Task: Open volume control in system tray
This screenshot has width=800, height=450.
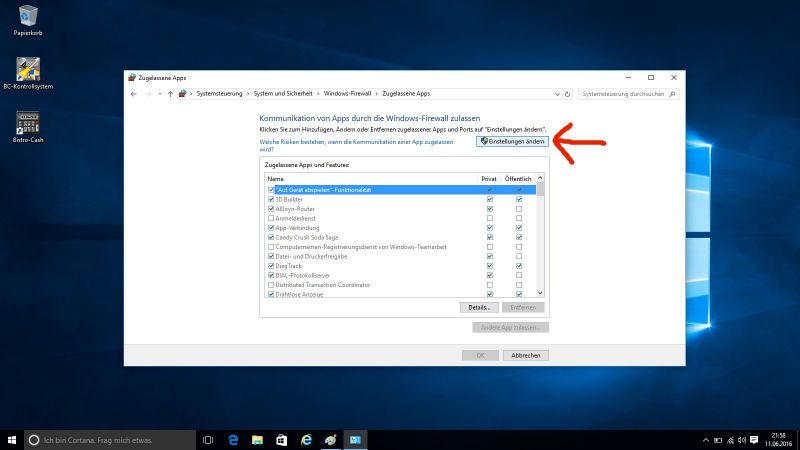Action: coord(742,440)
